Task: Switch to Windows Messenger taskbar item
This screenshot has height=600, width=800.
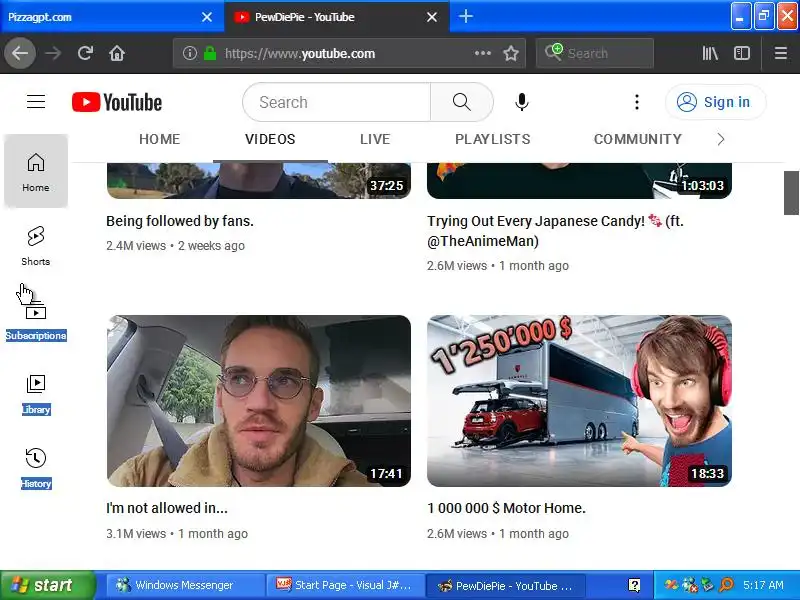Action: [x=184, y=585]
